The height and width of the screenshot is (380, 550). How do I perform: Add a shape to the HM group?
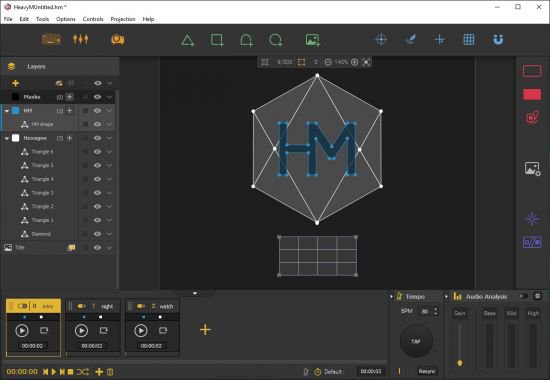click(69, 111)
